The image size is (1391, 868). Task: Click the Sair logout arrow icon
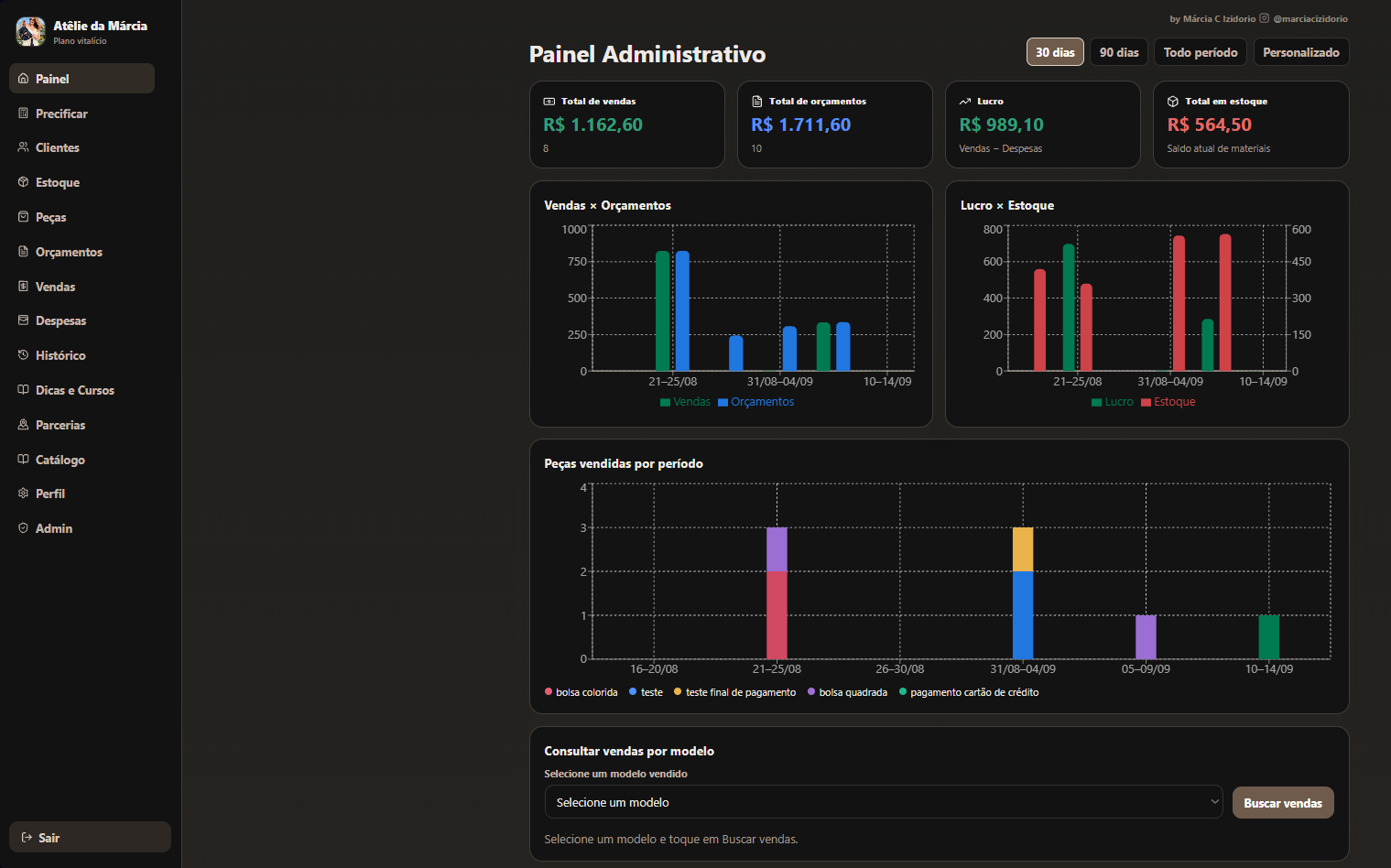point(27,838)
